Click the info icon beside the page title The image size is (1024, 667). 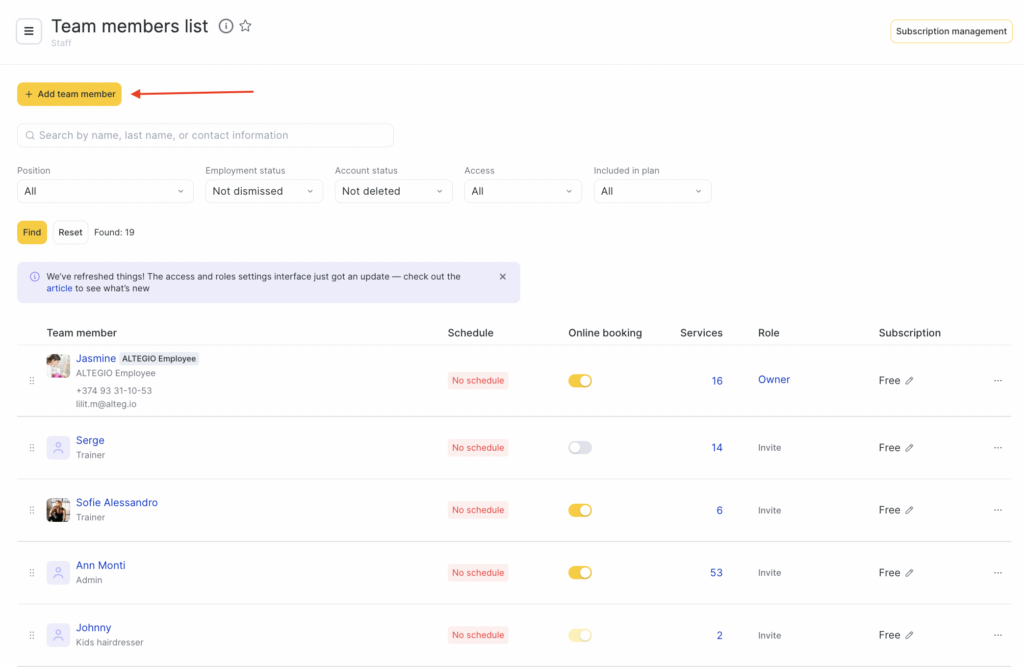(226, 27)
